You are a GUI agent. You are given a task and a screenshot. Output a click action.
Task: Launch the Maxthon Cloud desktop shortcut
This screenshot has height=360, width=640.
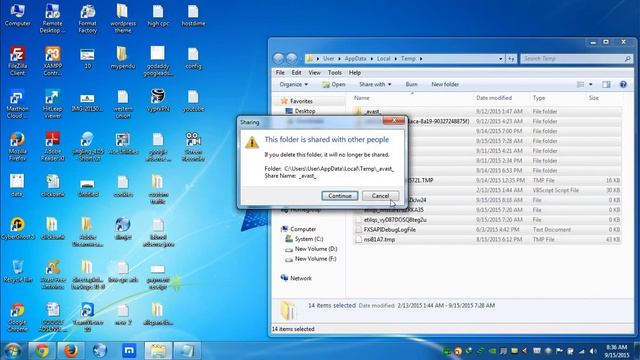click(17, 104)
